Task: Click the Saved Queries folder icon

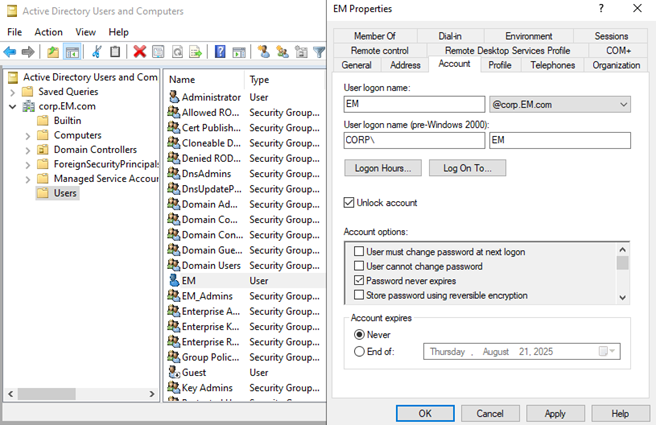Action: tap(27, 92)
